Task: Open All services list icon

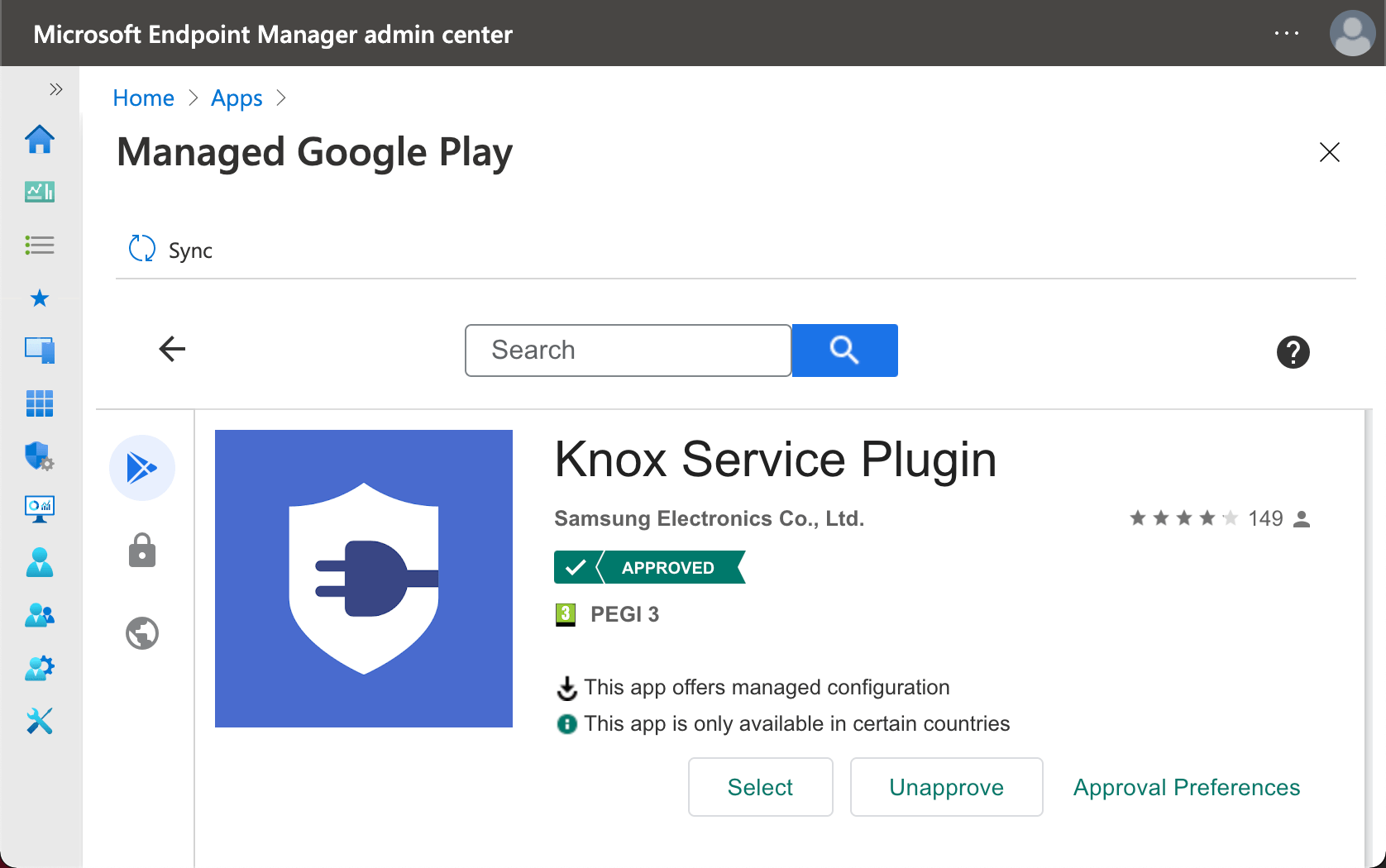Action: tap(40, 245)
